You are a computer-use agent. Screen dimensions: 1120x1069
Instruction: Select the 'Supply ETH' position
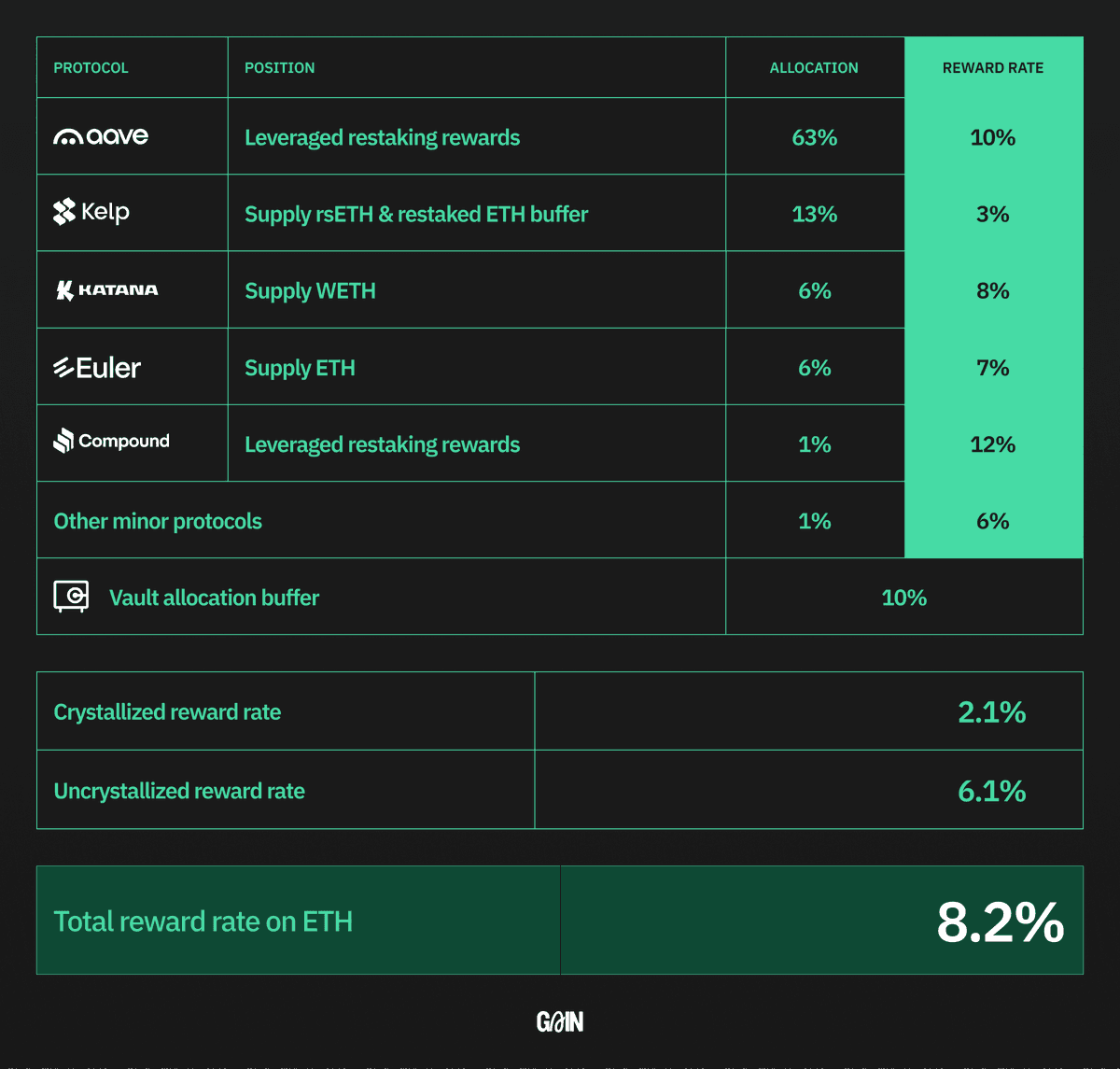(x=300, y=368)
